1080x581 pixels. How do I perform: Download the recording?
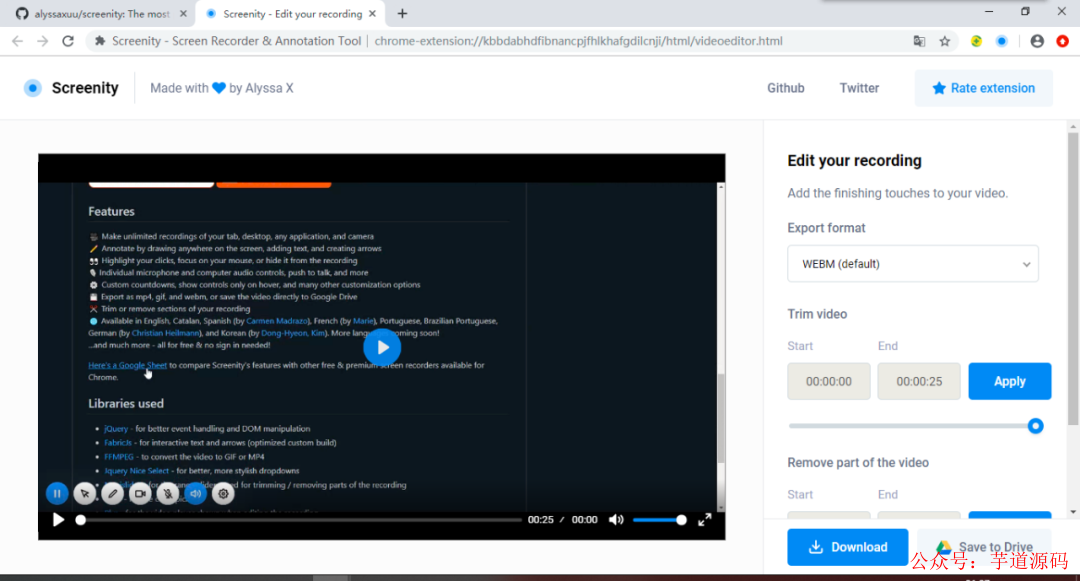point(847,547)
